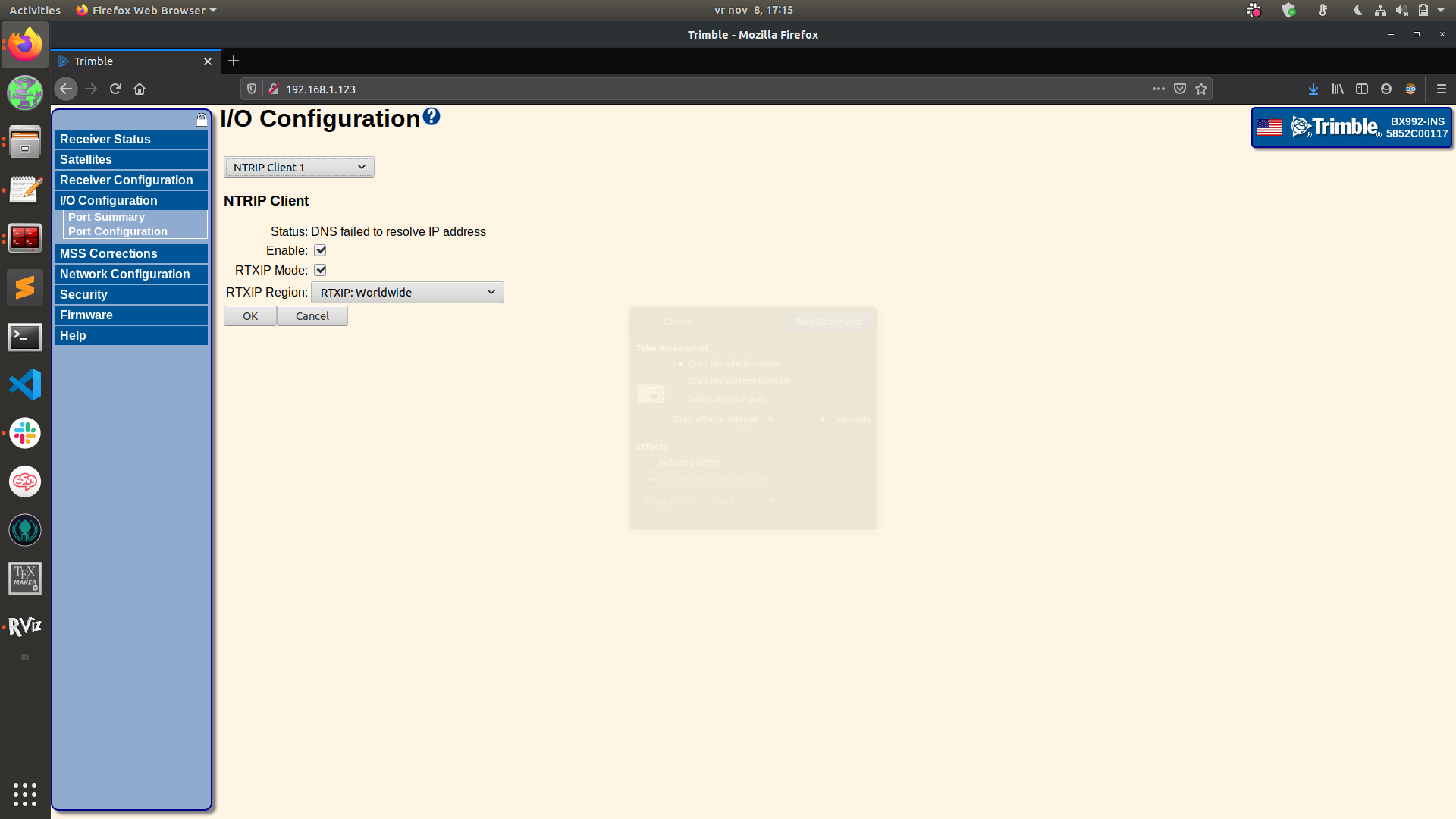Click the OK button to confirm settings
Viewport: 1456px width, 819px height.
251,316
